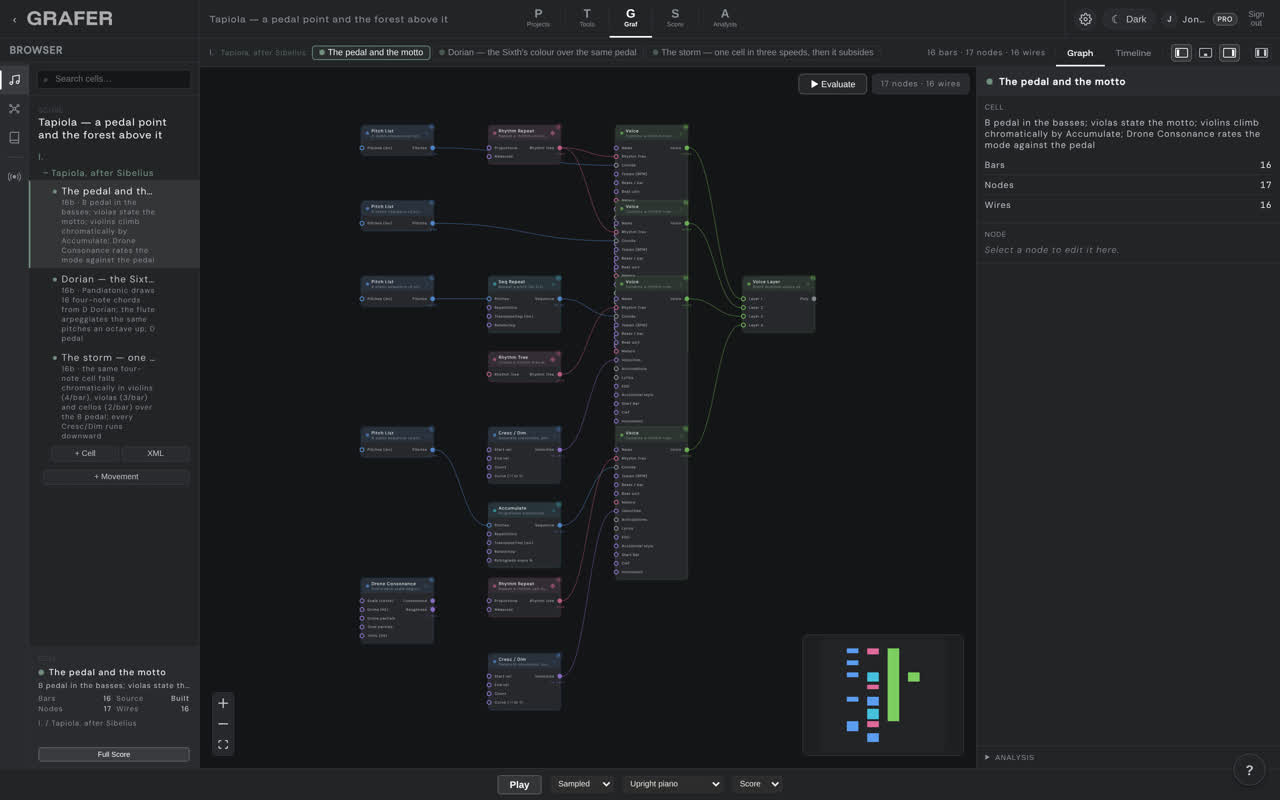Toggle the right sidebar panel layout
This screenshot has width=1280, height=800.
[1230, 53]
